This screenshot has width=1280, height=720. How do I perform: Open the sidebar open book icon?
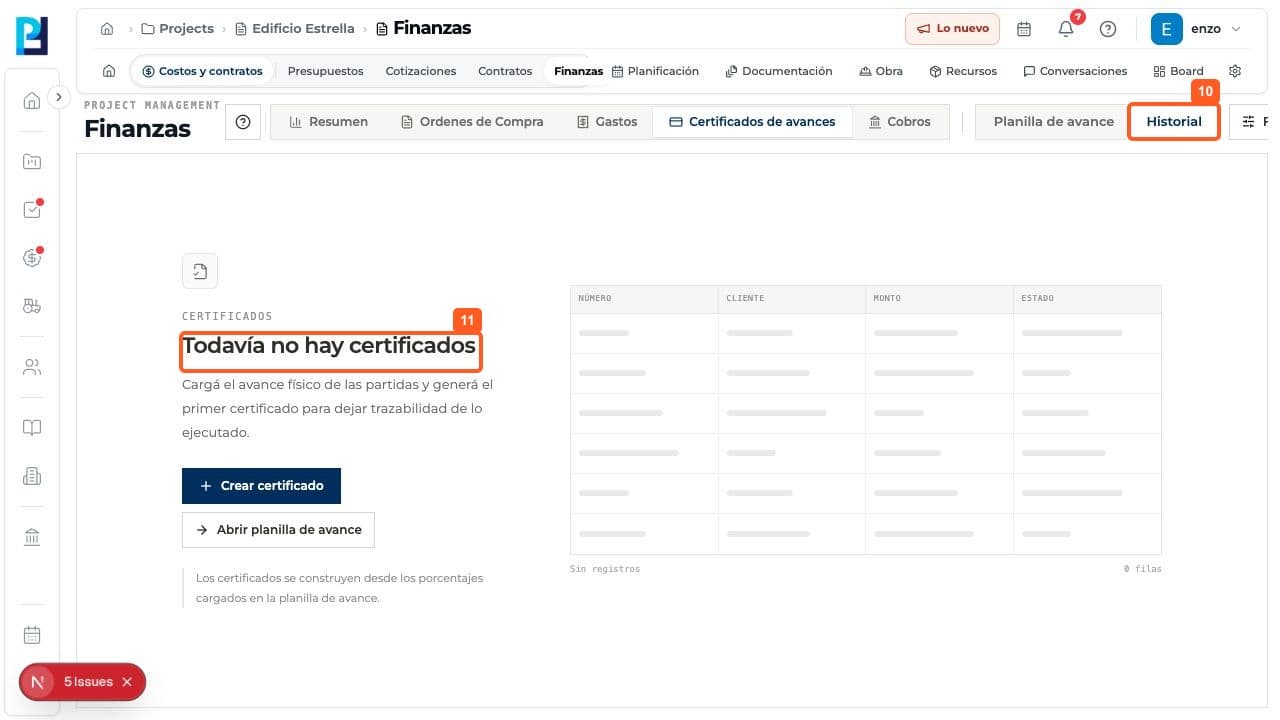click(32, 428)
